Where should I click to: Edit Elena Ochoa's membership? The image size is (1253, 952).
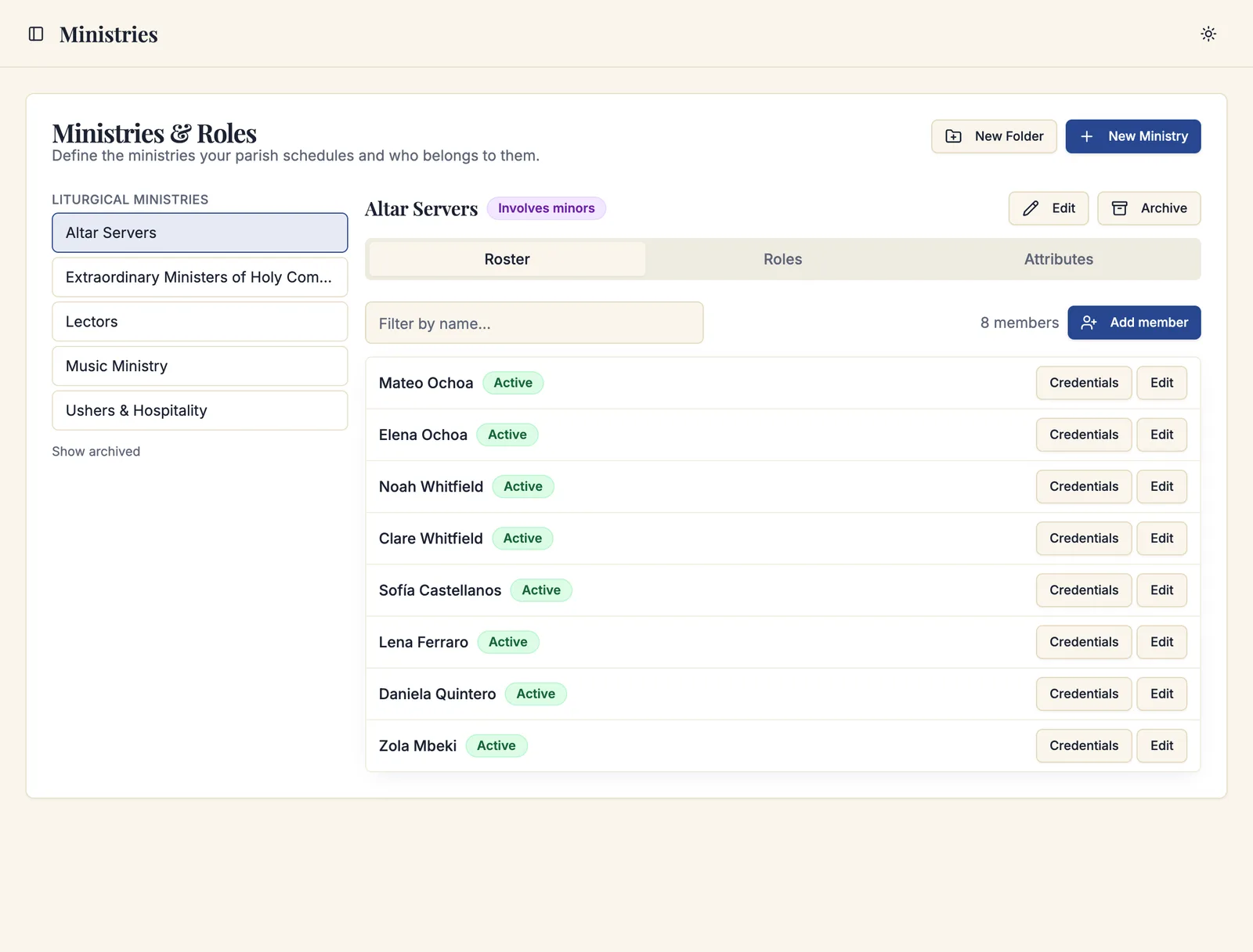(1161, 435)
